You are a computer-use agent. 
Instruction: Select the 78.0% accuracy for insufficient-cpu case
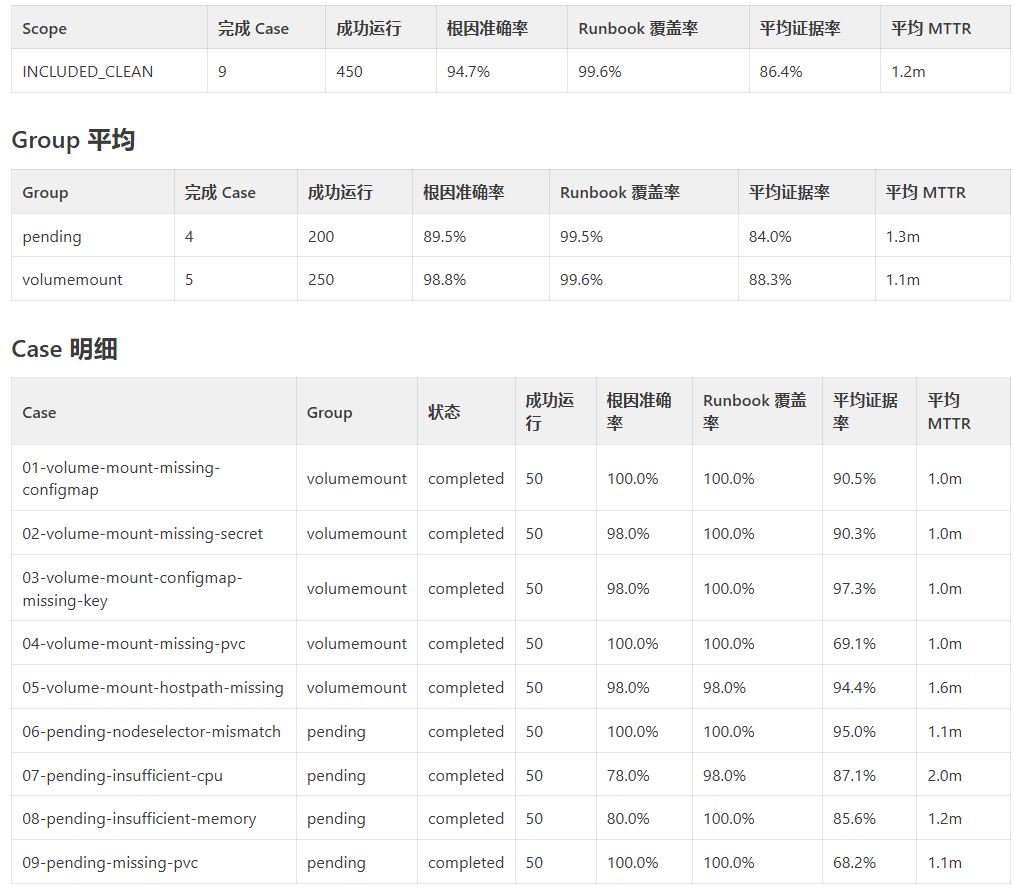(628, 775)
